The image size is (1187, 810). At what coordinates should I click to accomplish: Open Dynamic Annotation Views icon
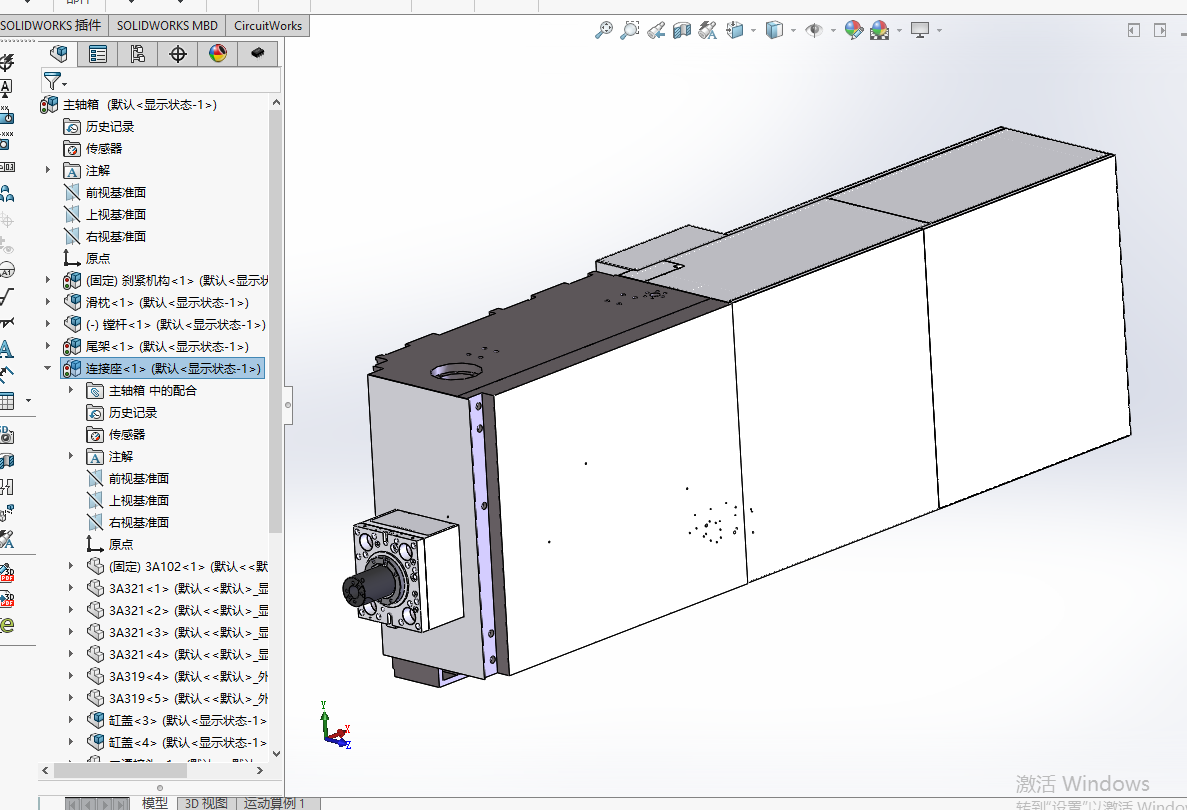(x=707, y=30)
